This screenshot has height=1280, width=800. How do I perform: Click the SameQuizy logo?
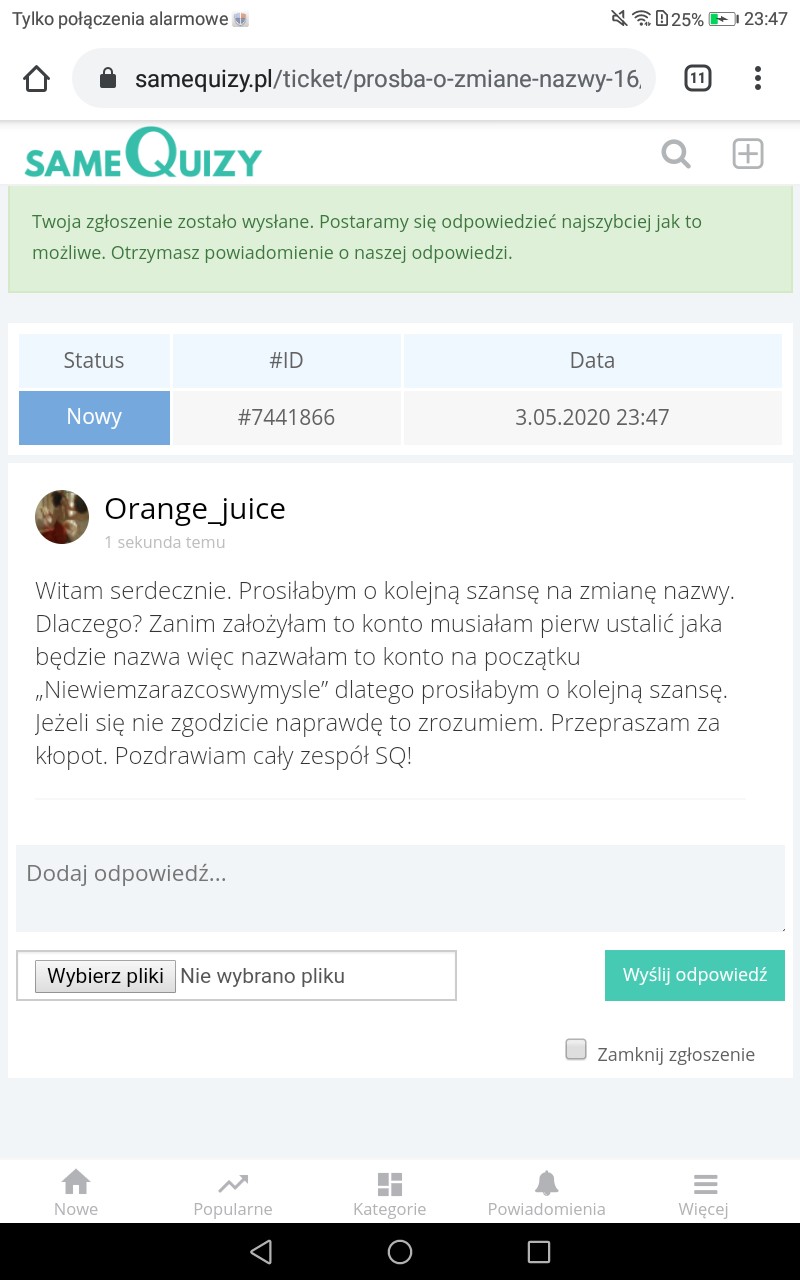click(143, 155)
